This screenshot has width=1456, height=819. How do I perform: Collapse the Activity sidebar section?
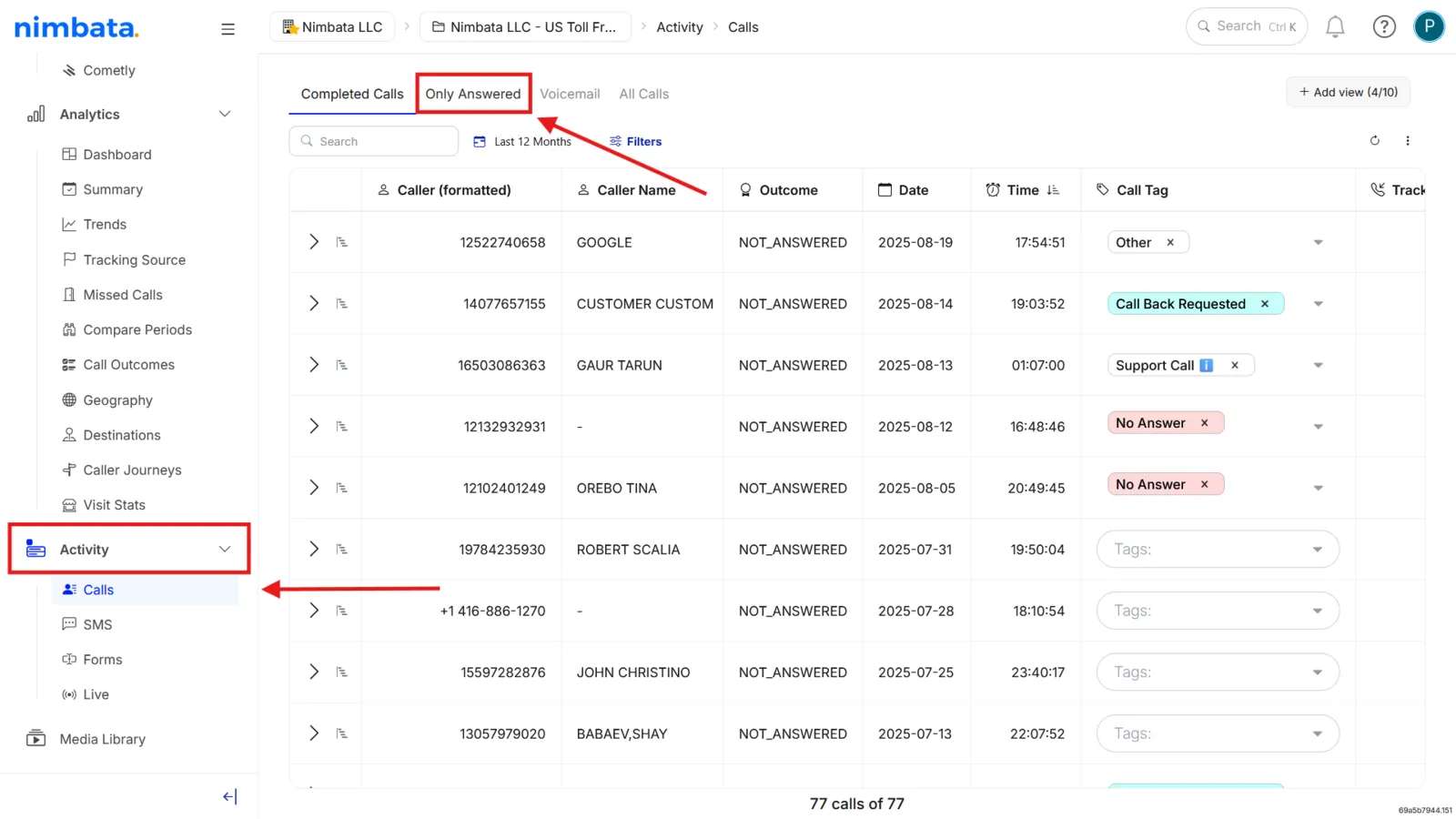point(225,549)
